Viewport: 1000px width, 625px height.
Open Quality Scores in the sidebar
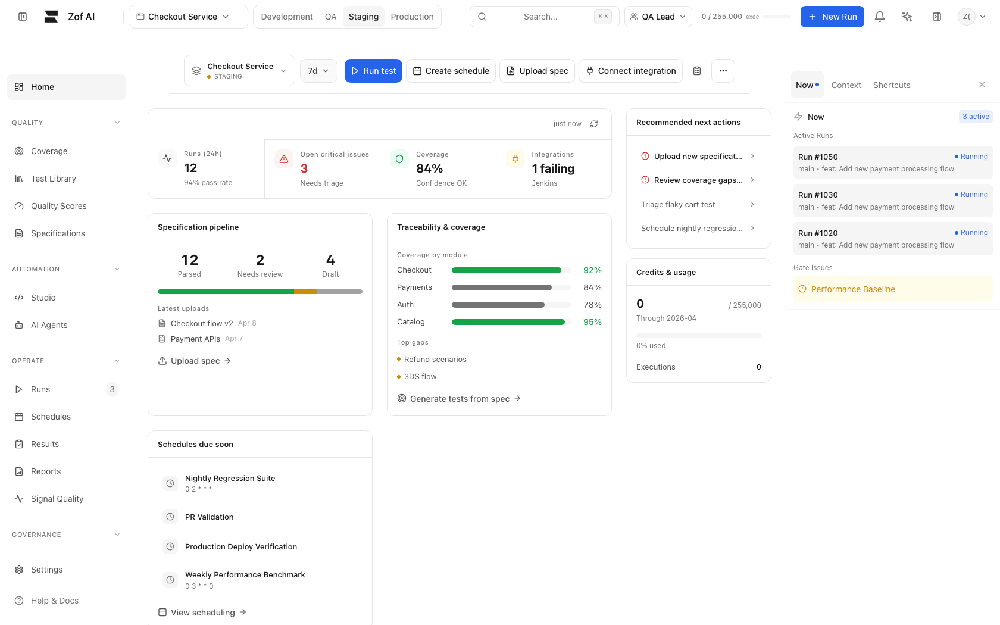pos(66,206)
